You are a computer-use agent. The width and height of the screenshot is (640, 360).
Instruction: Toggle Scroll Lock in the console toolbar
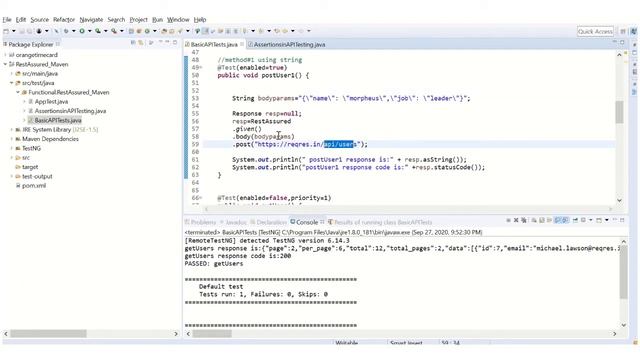(x=542, y=220)
